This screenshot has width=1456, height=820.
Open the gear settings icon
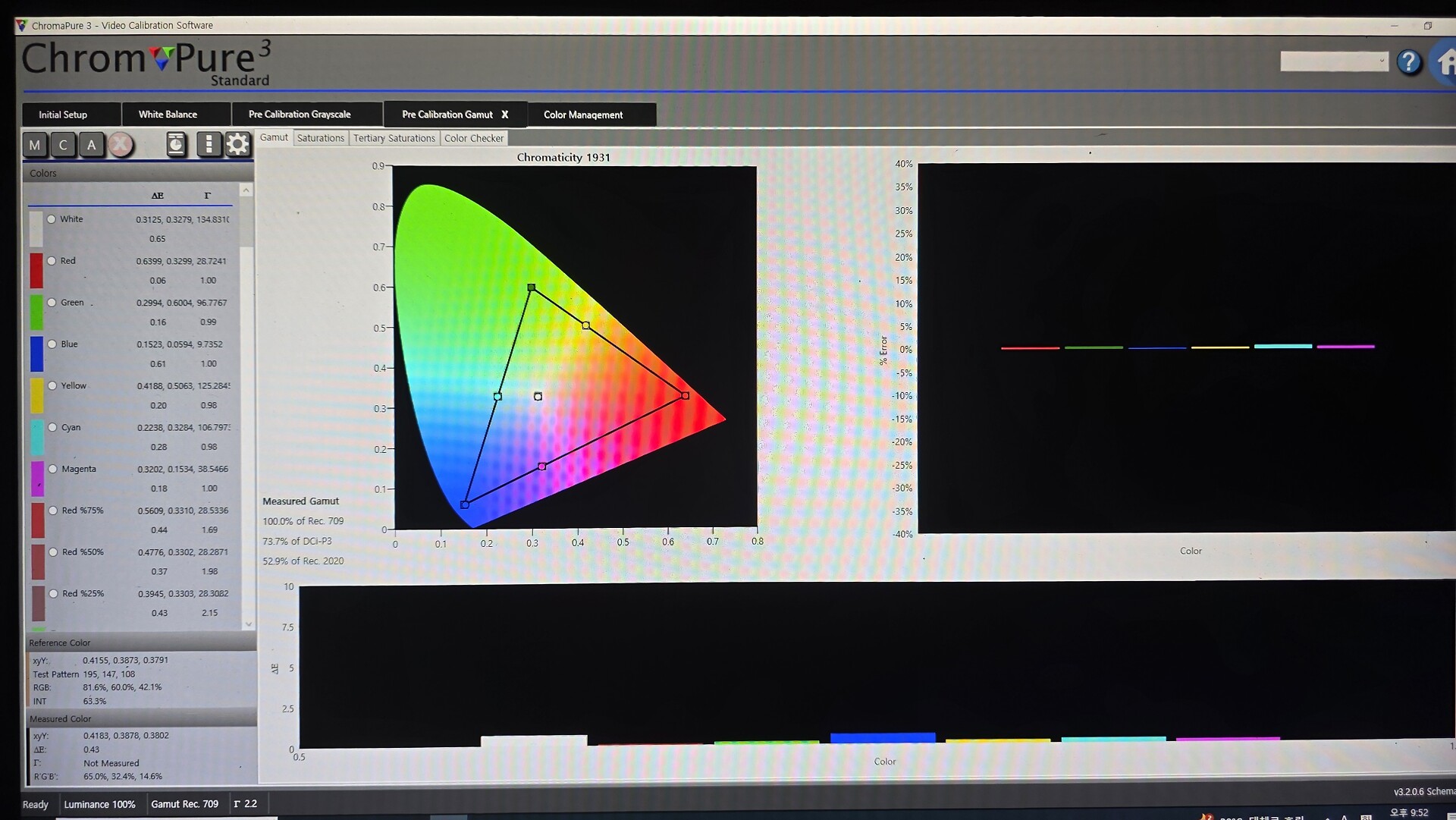[237, 144]
